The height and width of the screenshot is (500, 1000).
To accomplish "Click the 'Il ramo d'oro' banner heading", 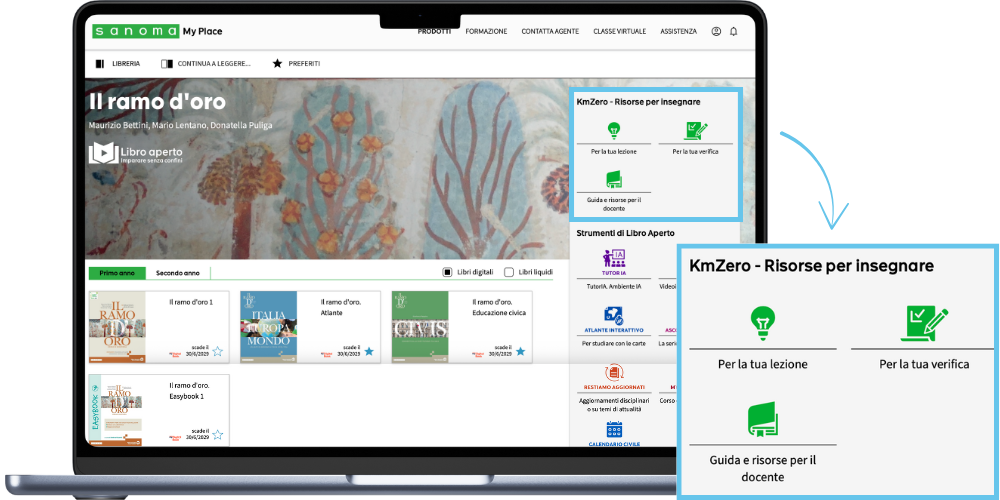I will click(x=157, y=102).
